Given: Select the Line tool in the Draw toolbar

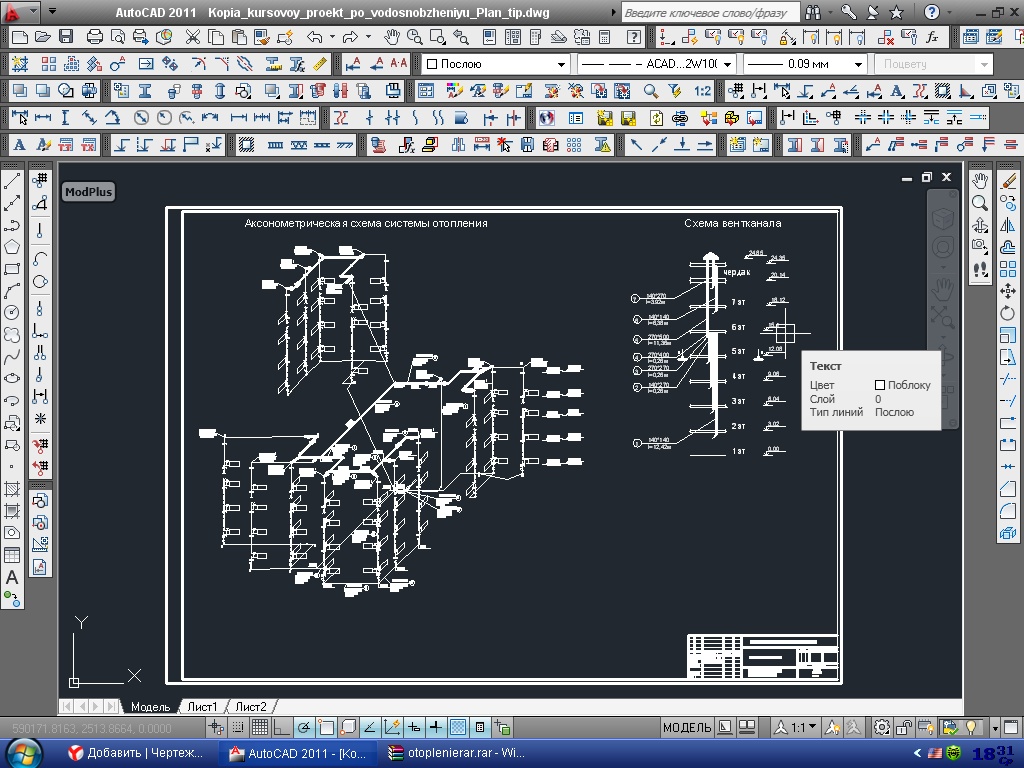Looking at the screenshot, I should pyautogui.click(x=12, y=182).
